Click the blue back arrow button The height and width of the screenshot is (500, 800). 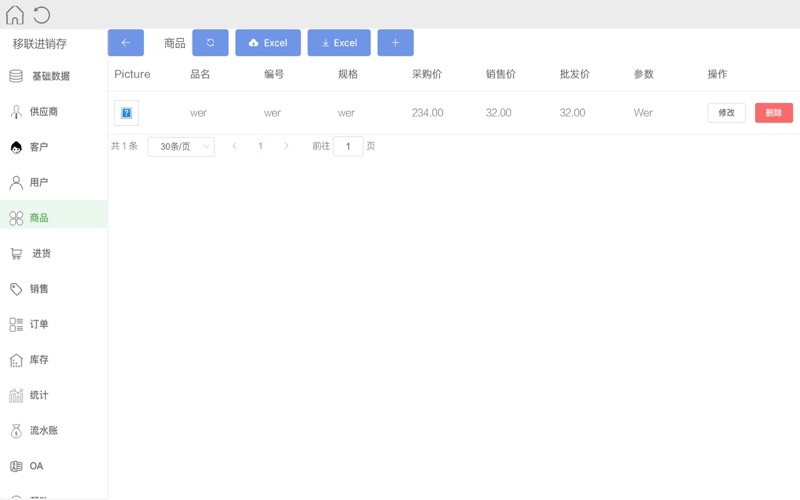click(x=126, y=43)
